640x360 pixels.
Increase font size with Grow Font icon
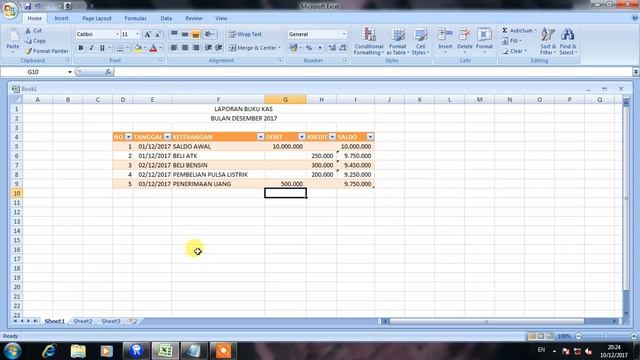click(148, 34)
